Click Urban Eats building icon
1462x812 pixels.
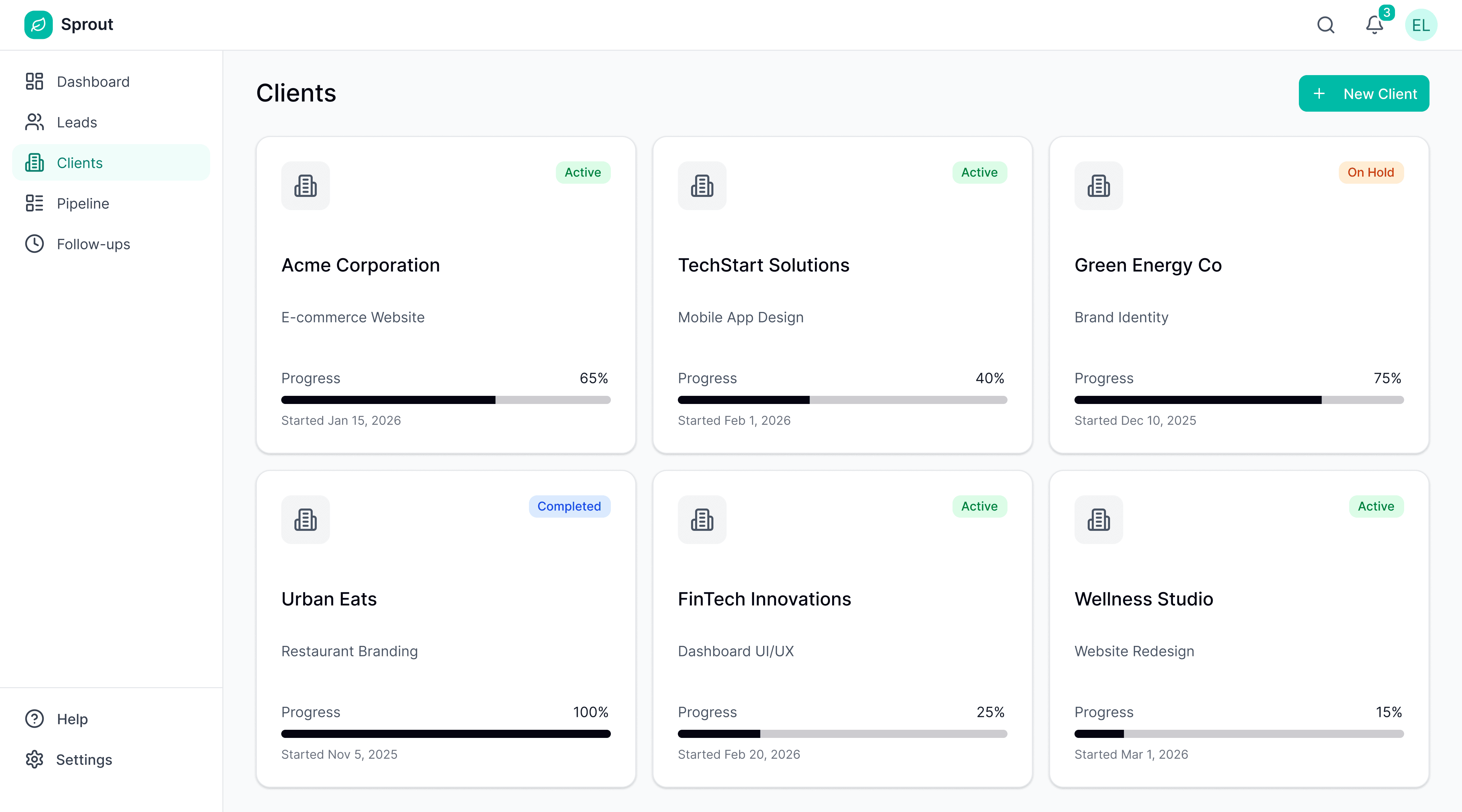tap(305, 519)
